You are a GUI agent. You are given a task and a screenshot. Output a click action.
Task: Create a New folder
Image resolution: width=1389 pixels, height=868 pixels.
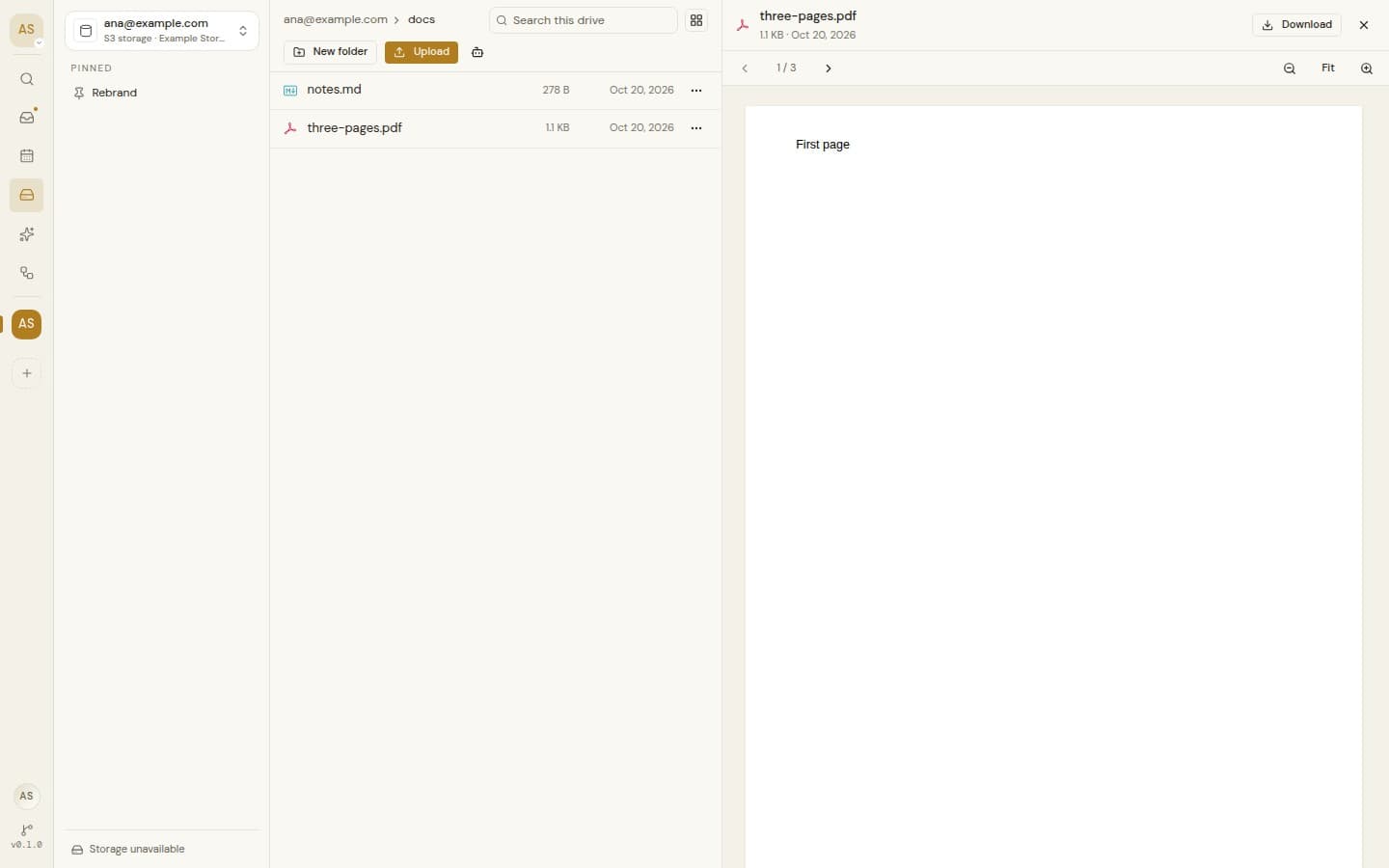pos(331,52)
